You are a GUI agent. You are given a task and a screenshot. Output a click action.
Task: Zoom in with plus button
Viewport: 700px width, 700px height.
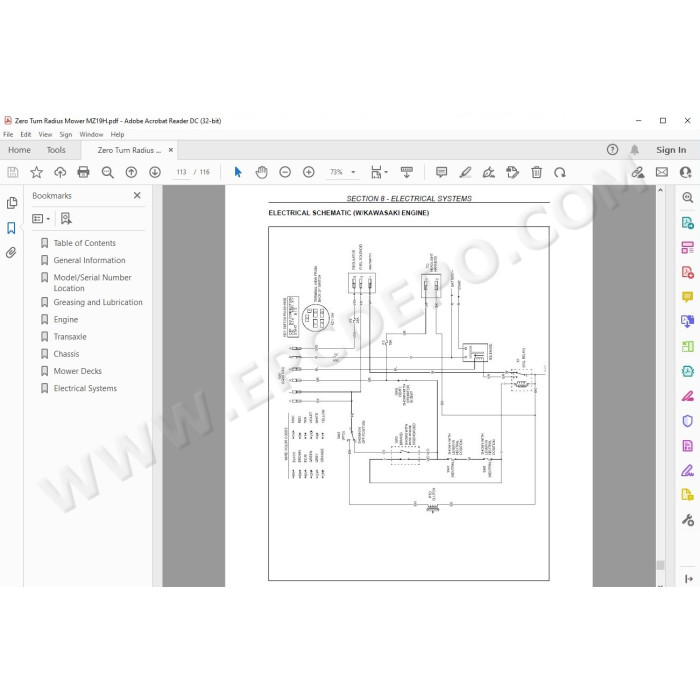point(308,172)
